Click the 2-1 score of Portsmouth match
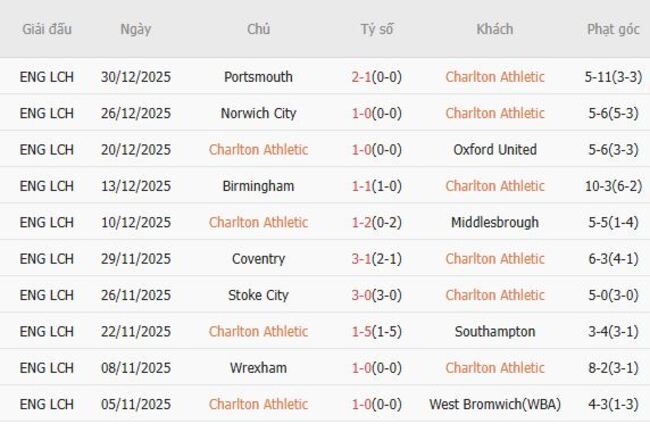This screenshot has width=650, height=424. pos(363,77)
